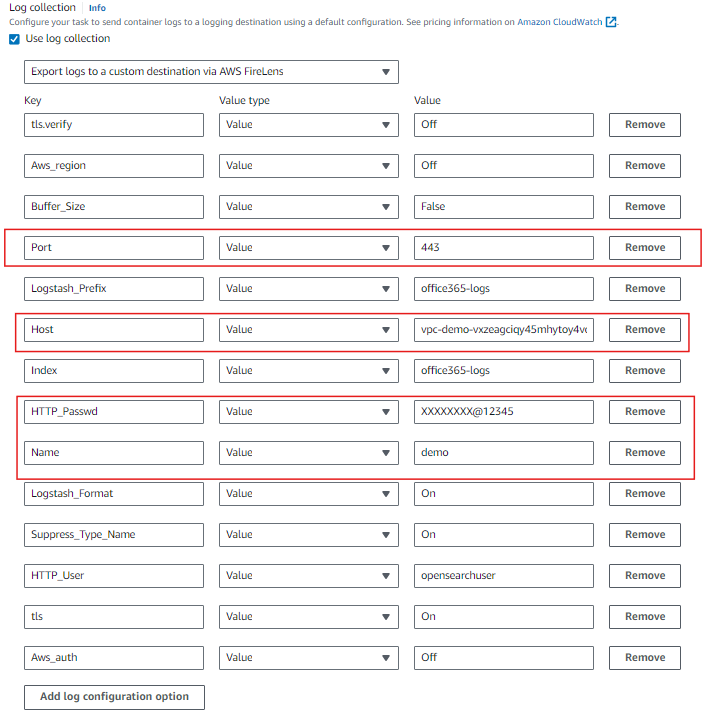The height and width of the screenshot is (714, 711).
Task: Click the Index value field office365-logs
Action: [503, 371]
